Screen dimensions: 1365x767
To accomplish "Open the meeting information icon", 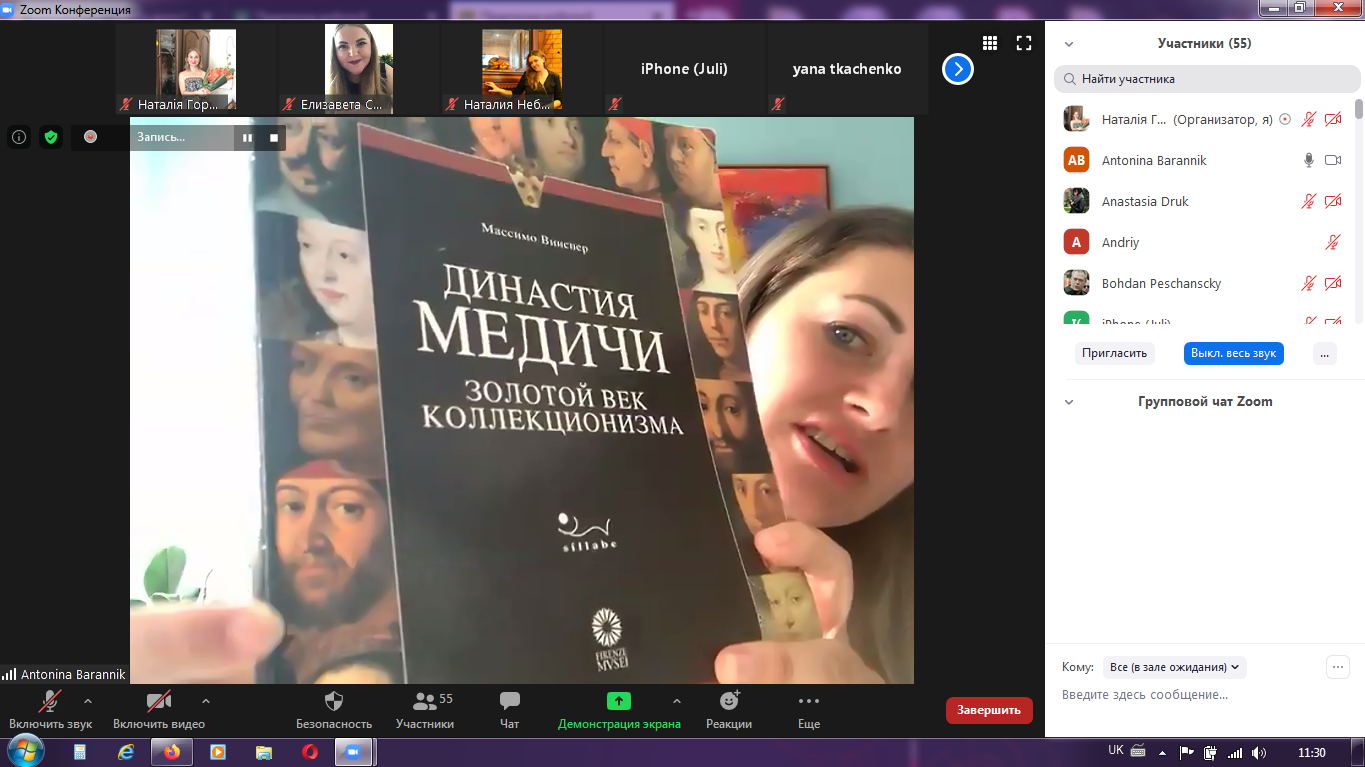I will (19, 137).
